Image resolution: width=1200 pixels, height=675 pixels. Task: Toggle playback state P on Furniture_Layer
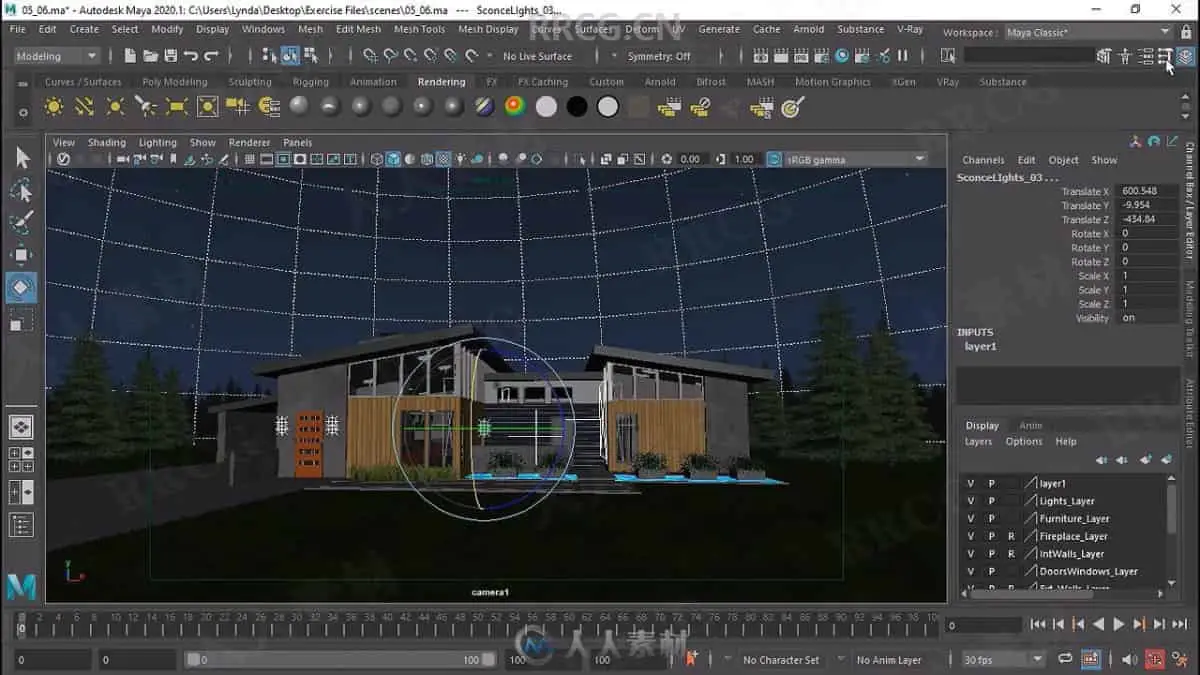(991, 519)
